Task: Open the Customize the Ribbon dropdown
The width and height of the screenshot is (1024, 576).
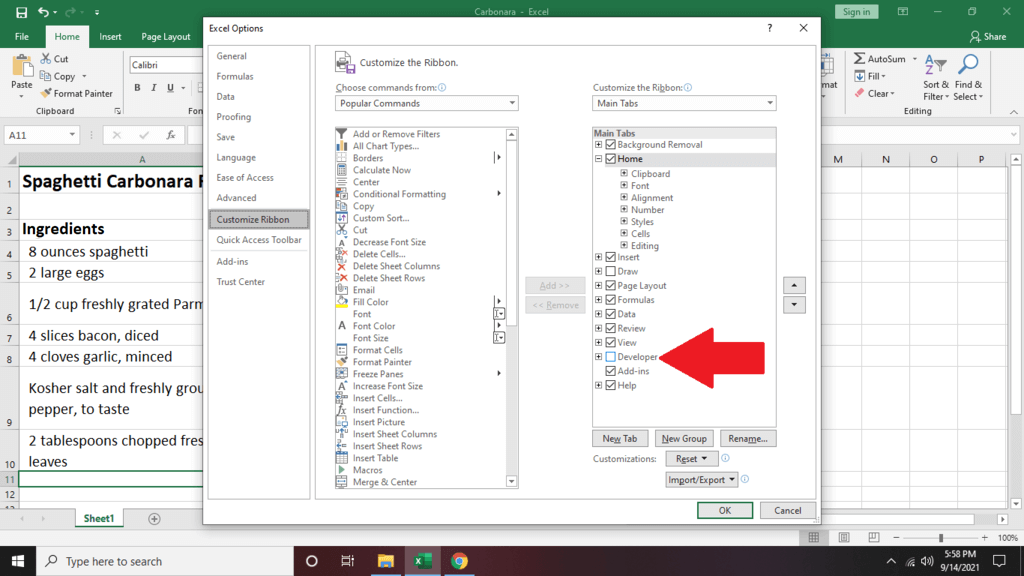Action: tap(684, 104)
